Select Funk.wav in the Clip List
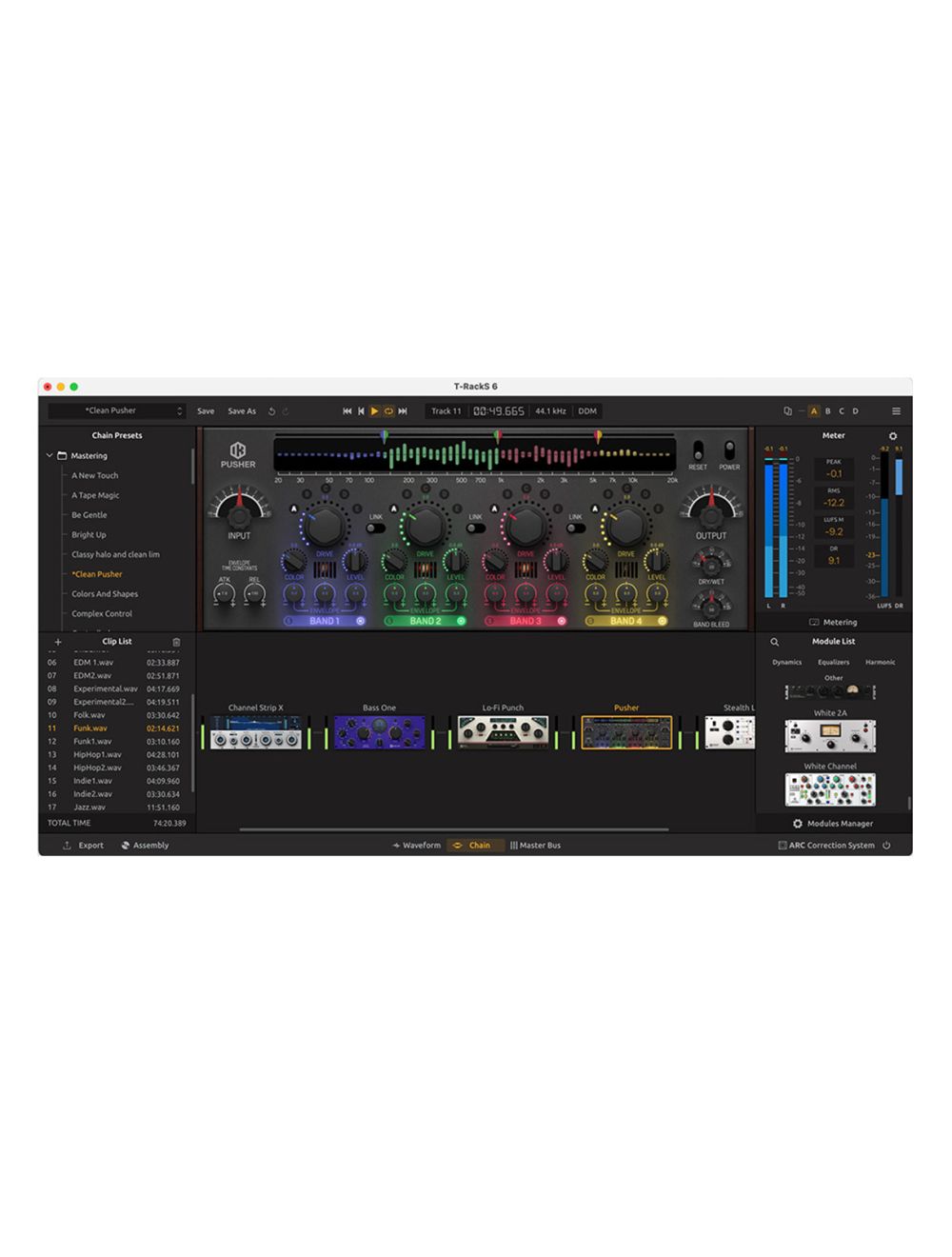Viewport: 952px width, 1257px height. point(90,728)
